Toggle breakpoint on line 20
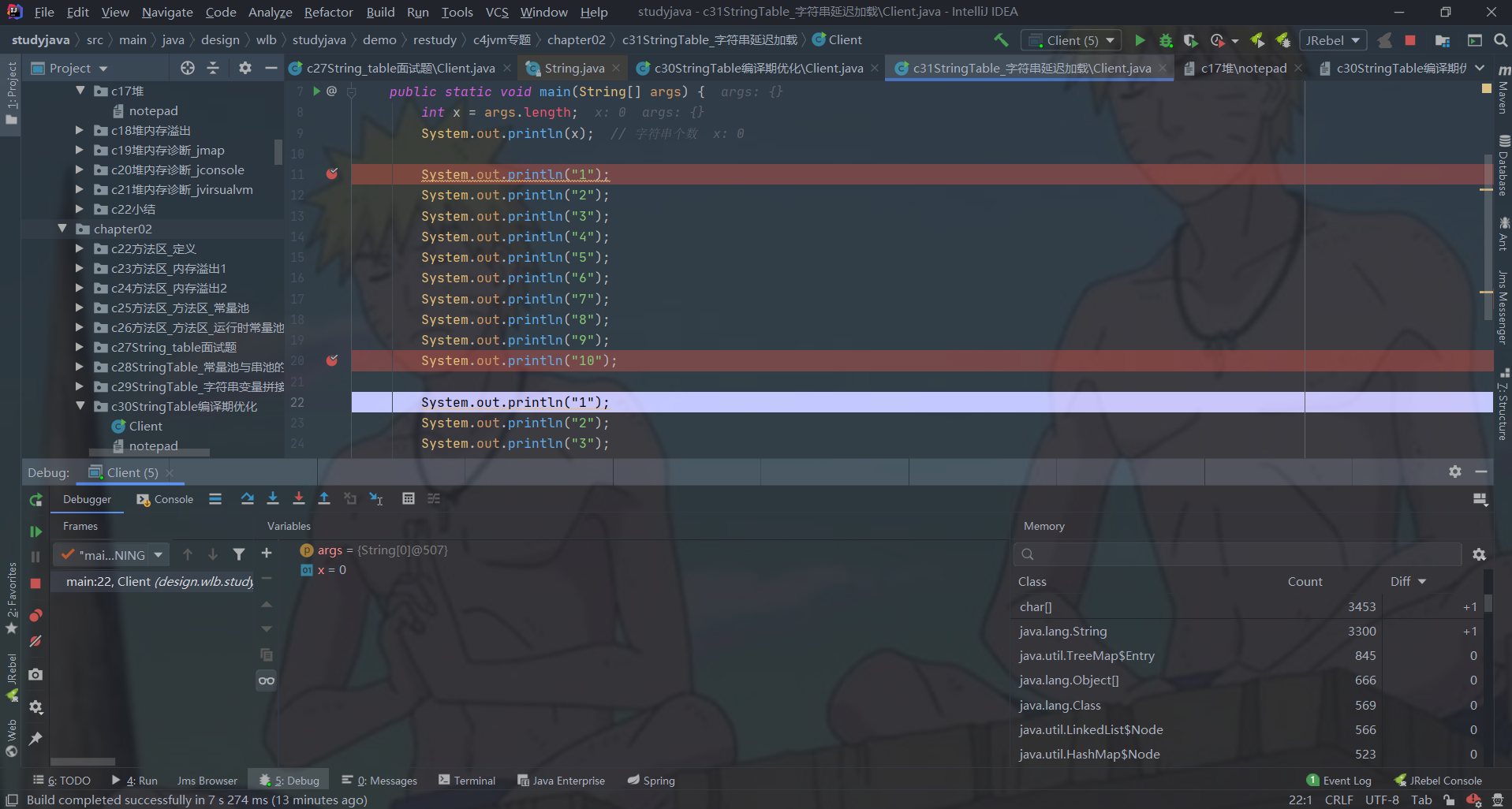Viewport: 1512px width, 809px height. tap(332, 360)
